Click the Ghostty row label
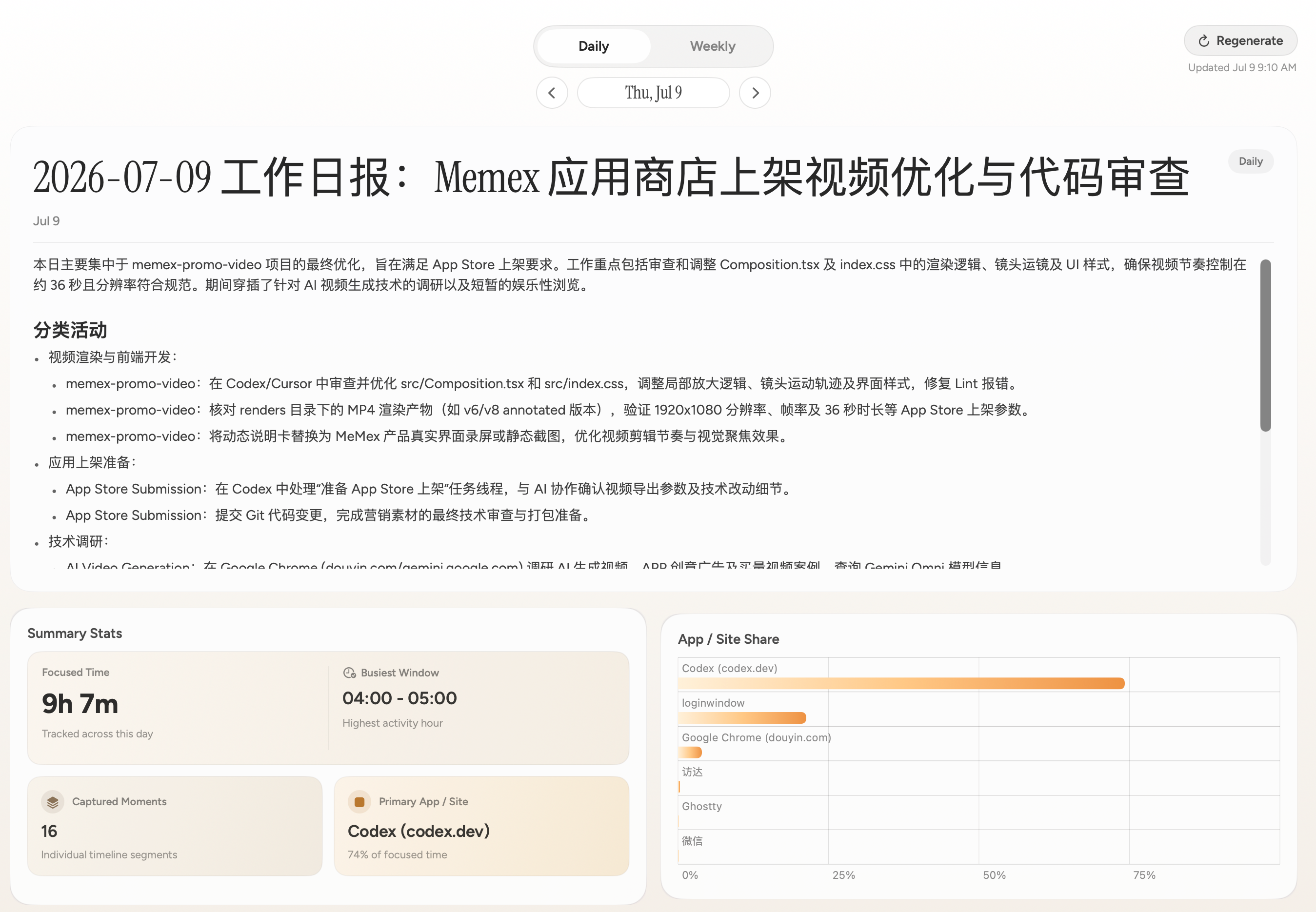The image size is (1316, 912). tap(702, 806)
